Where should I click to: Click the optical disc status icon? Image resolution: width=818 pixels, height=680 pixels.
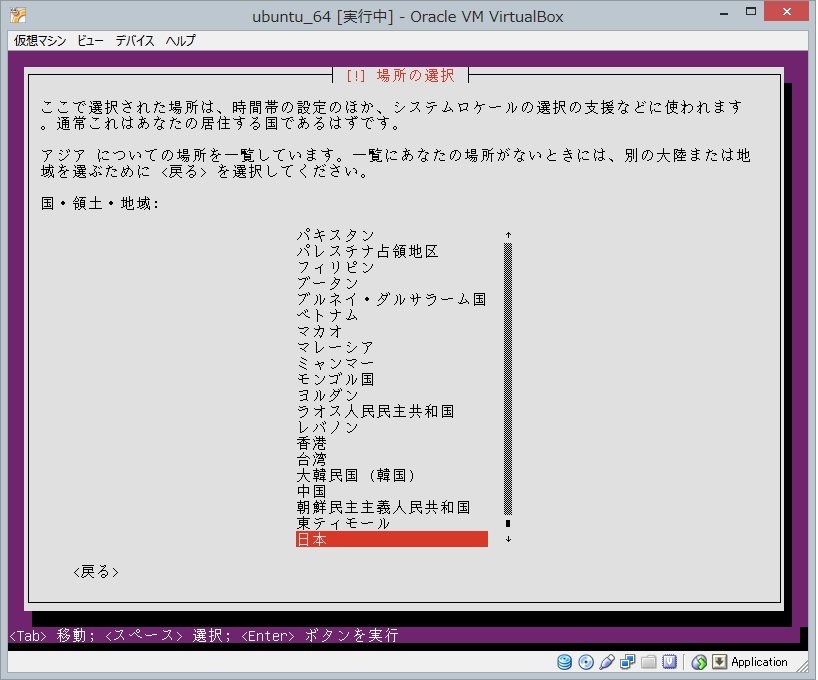pyautogui.click(x=586, y=662)
